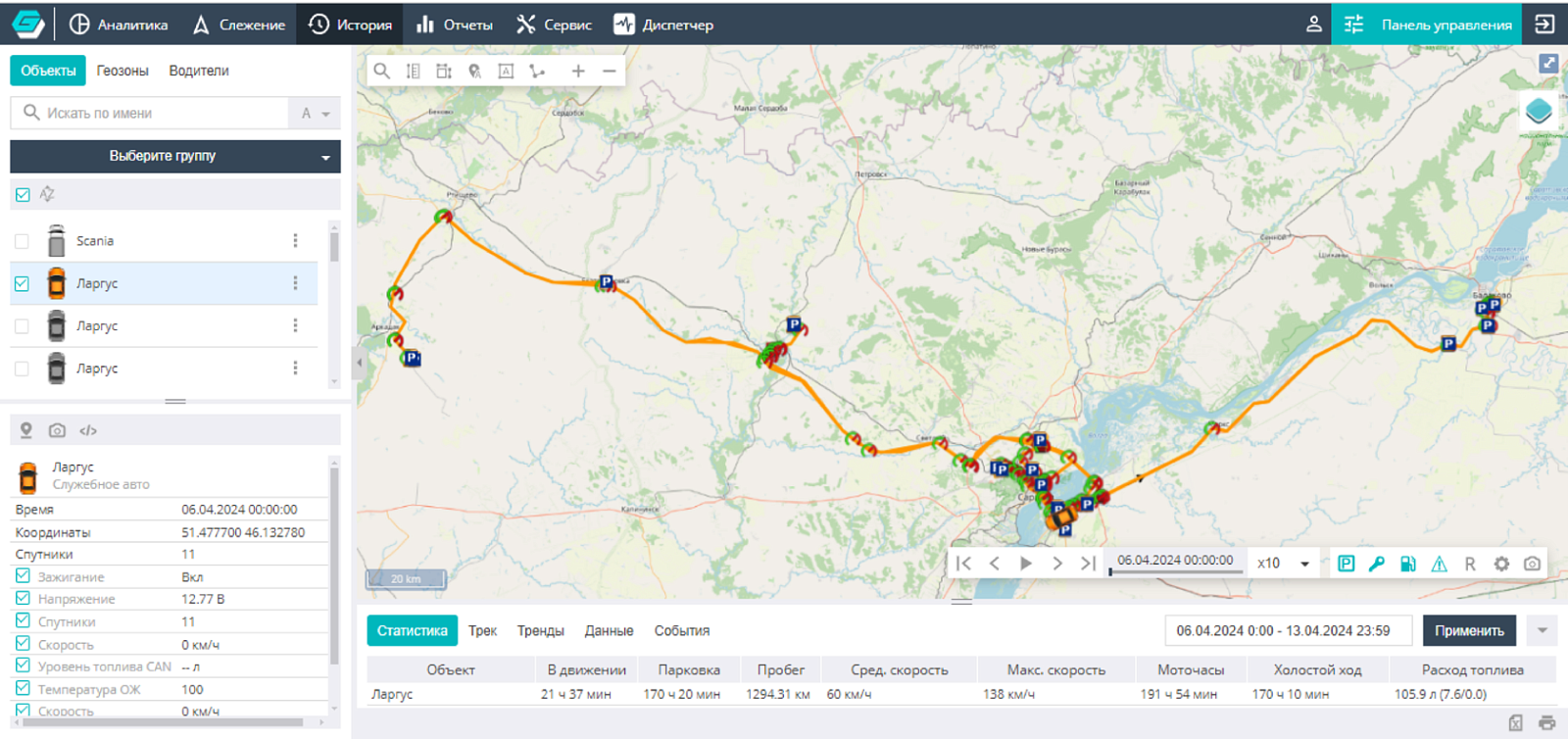Viewport: 1568px width, 739px height.
Task: Uncheck the selected Ларгус object checkbox
Action: (x=22, y=284)
